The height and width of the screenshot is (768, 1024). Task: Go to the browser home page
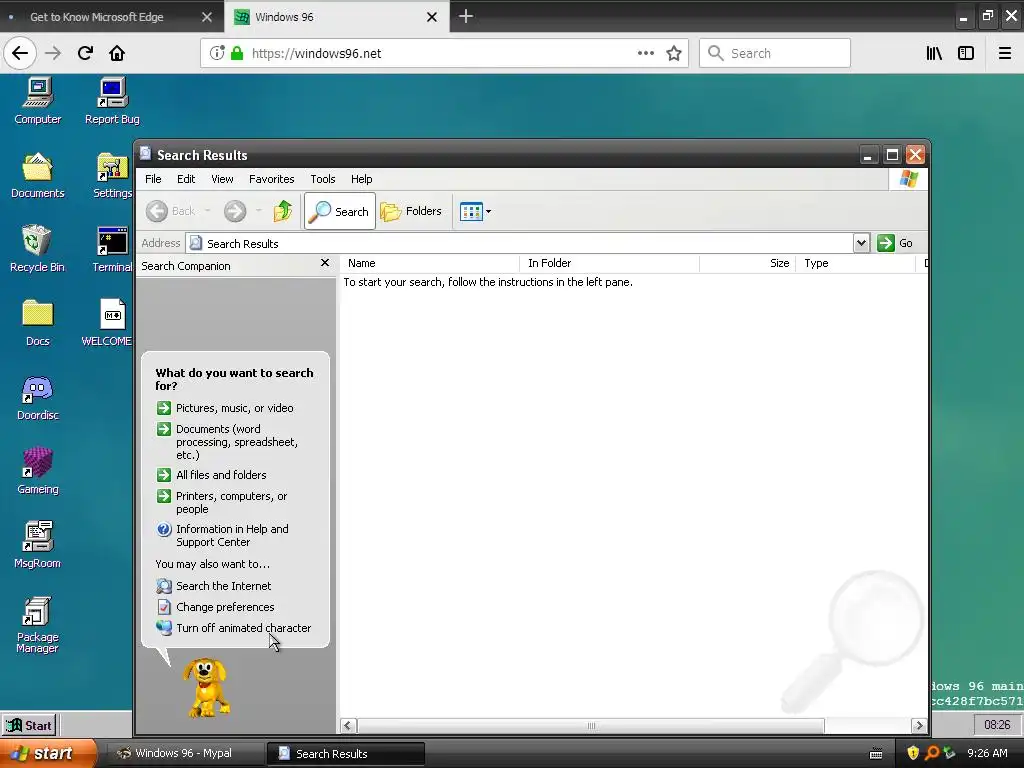117,53
